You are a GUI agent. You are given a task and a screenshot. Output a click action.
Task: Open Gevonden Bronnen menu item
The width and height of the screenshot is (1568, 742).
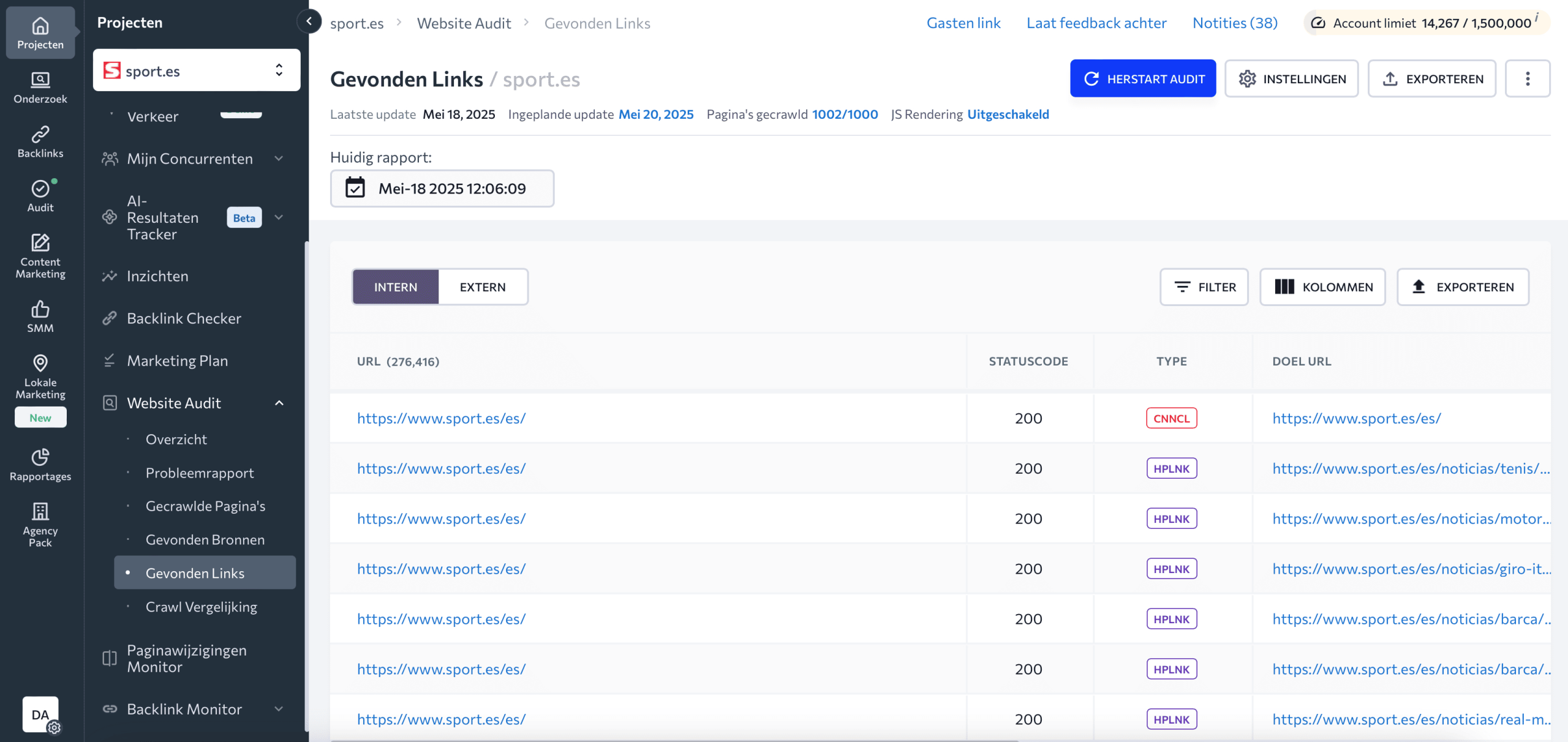[205, 539]
